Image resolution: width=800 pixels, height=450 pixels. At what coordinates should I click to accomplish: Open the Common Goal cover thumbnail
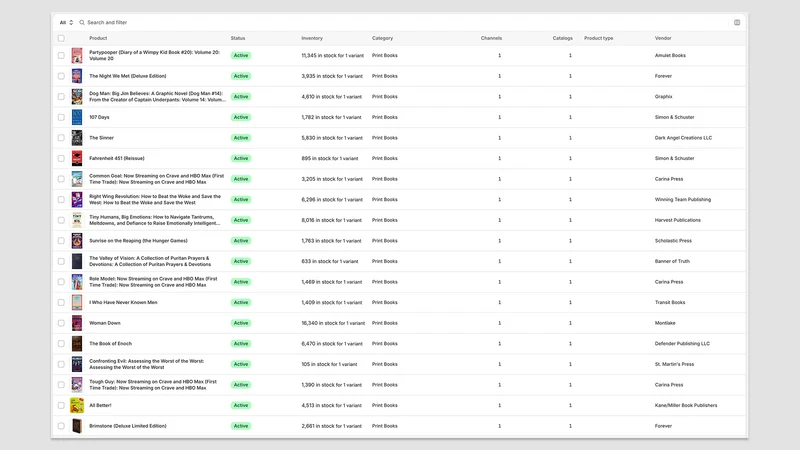point(77,179)
